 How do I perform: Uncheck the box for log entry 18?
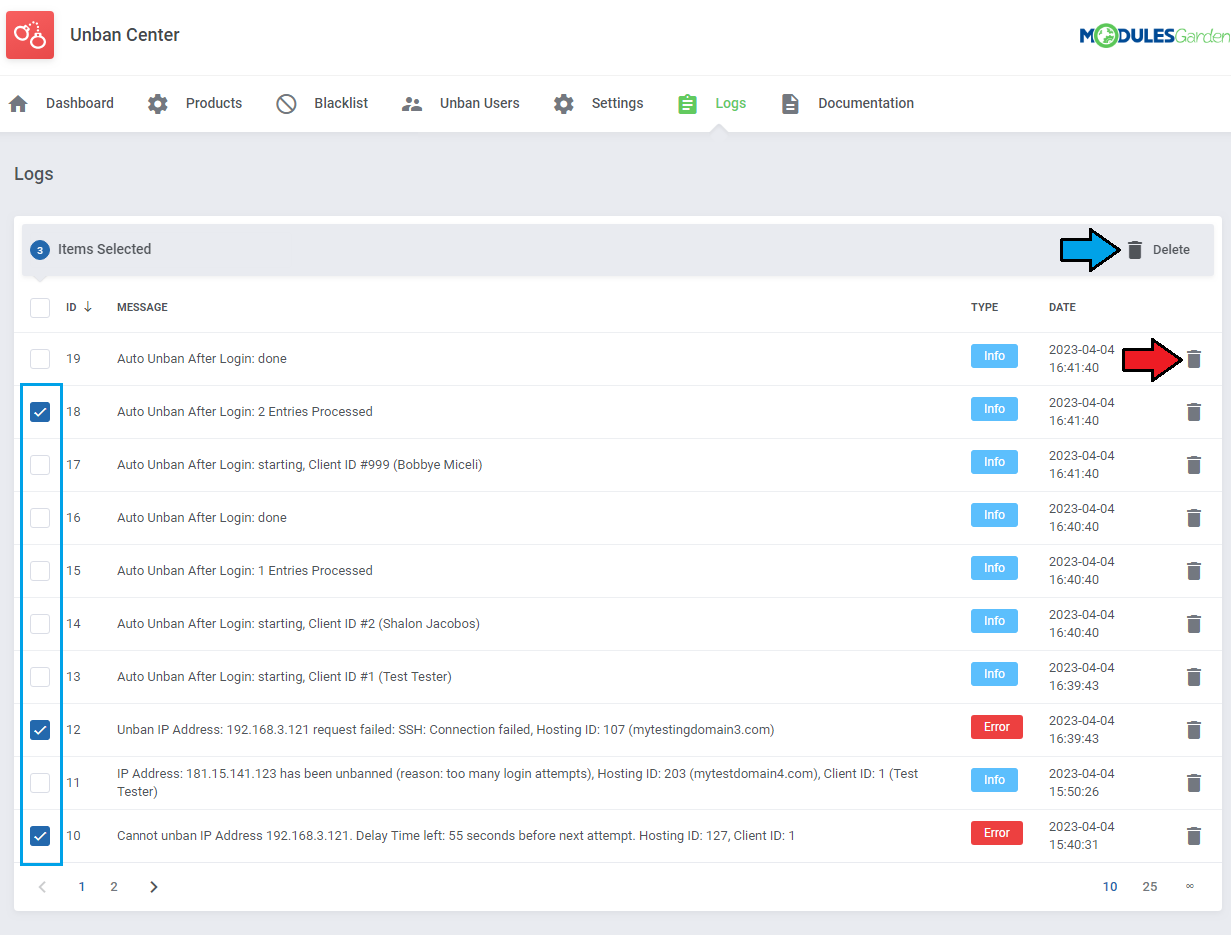pyautogui.click(x=40, y=412)
